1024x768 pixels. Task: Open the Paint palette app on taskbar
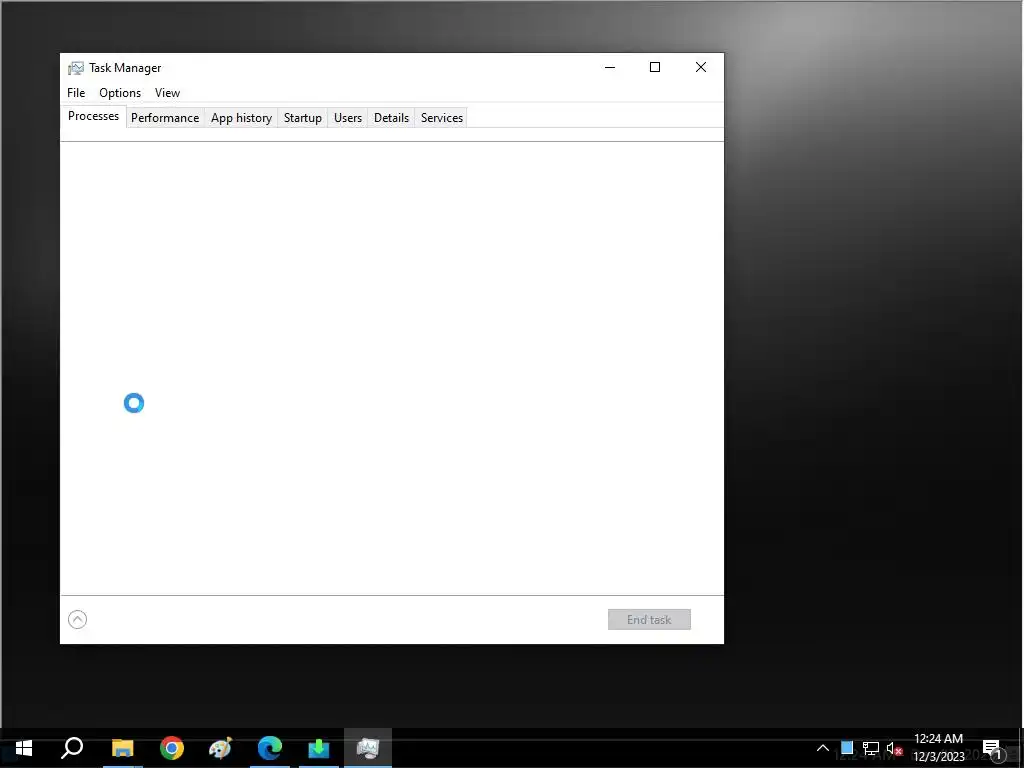click(x=220, y=748)
